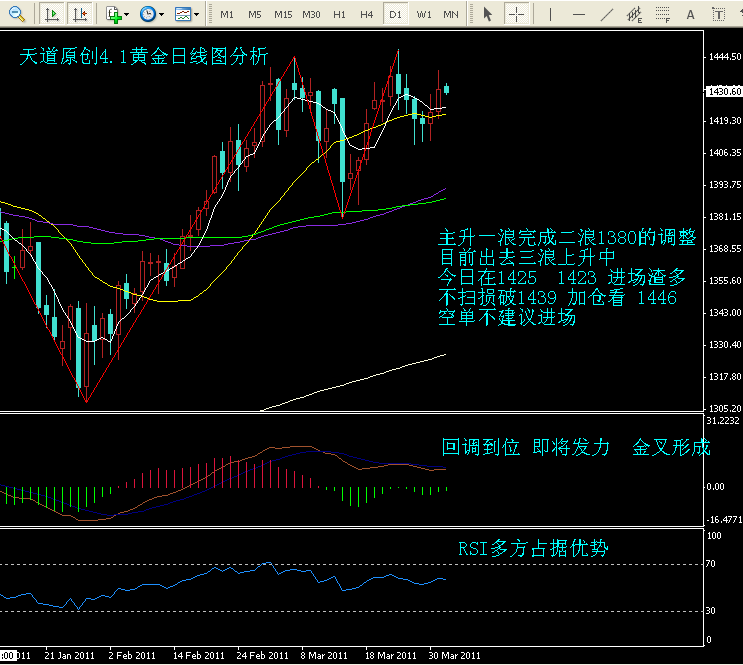Toggle chart shift from right edge

pyautogui.click(x=80, y=14)
